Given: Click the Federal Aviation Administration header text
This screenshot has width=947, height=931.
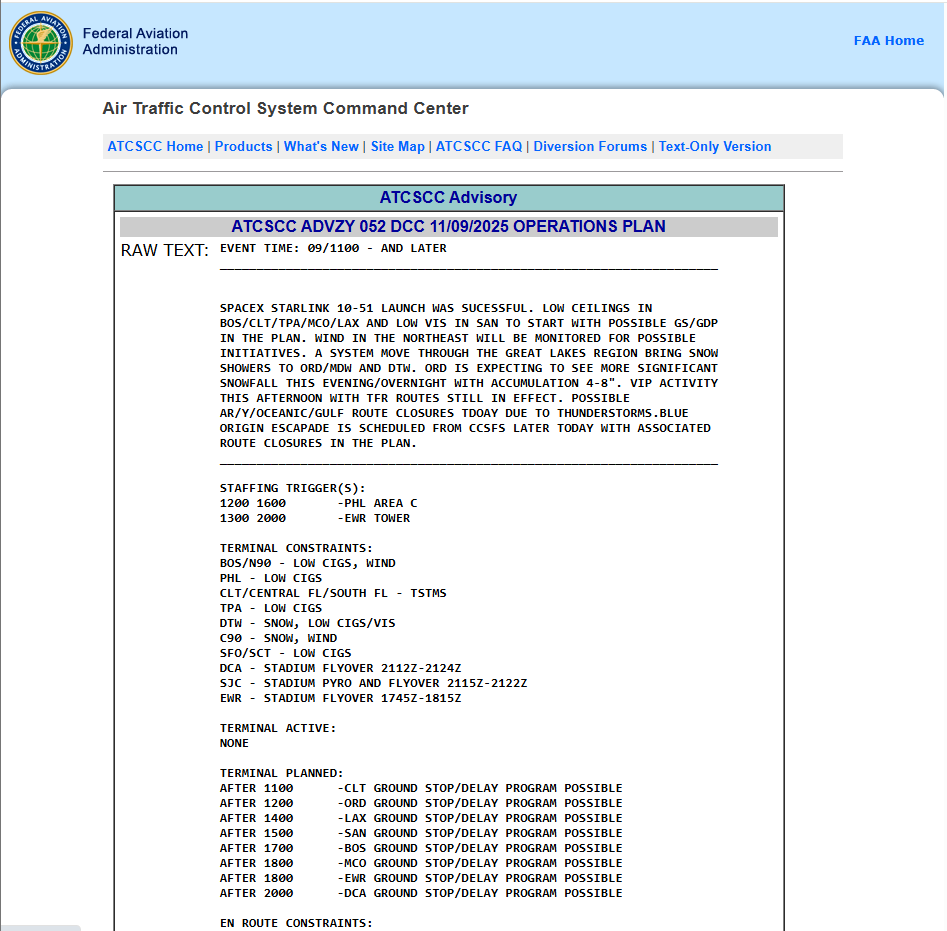Looking at the screenshot, I should (x=135, y=43).
